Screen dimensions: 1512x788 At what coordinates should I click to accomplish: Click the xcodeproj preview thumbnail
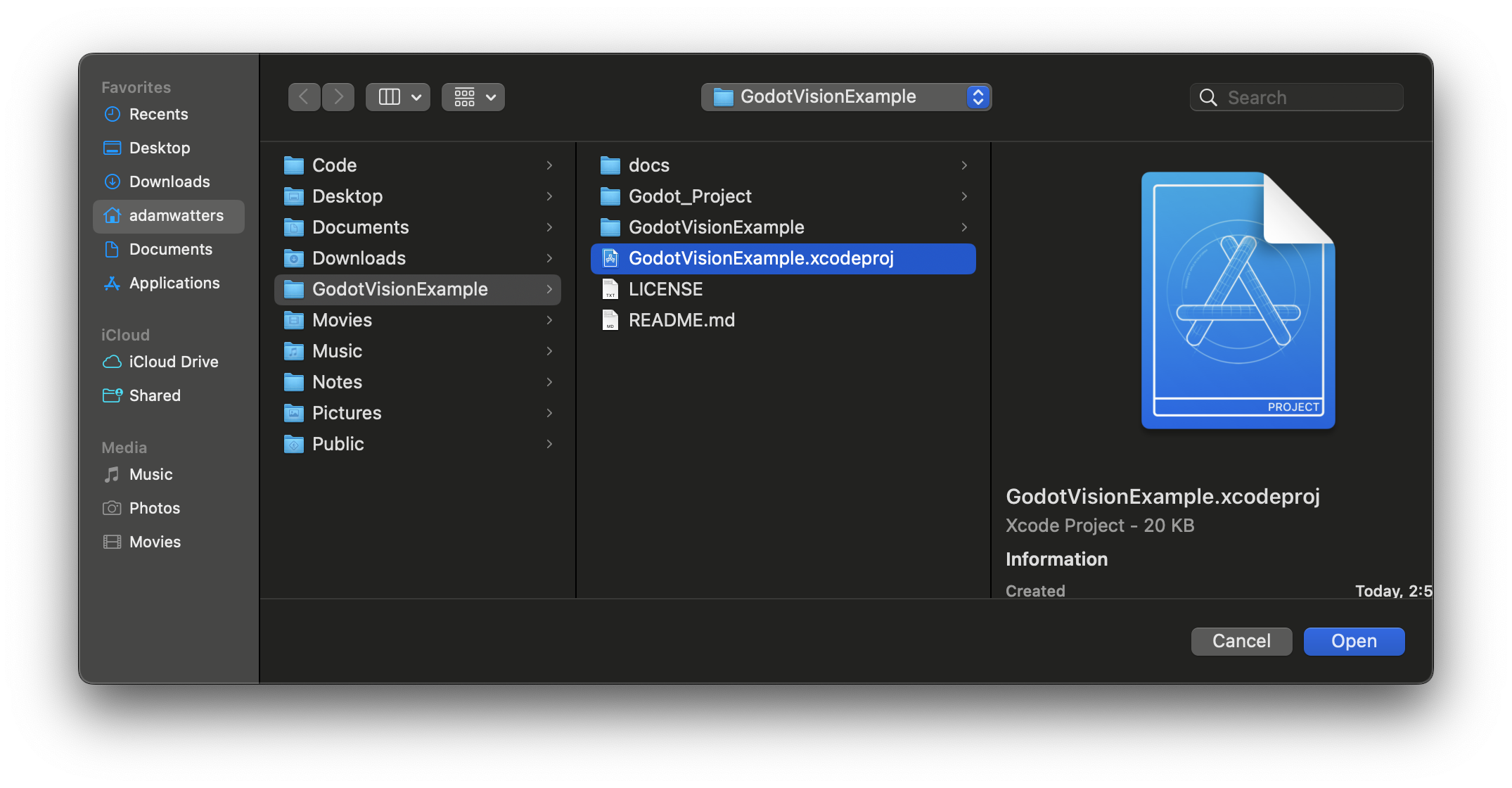pyautogui.click(x=1238, y=301)
